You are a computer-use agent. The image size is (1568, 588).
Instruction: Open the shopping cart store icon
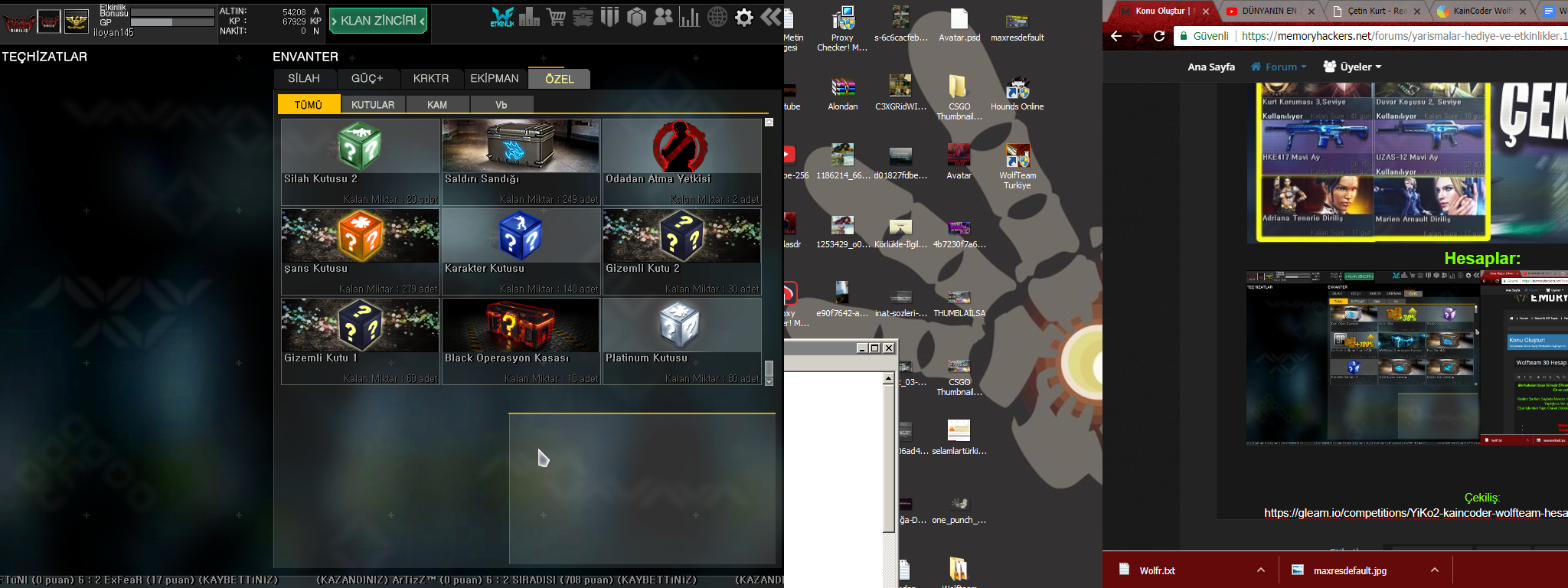pyautogui.click(x=557, y=17)
